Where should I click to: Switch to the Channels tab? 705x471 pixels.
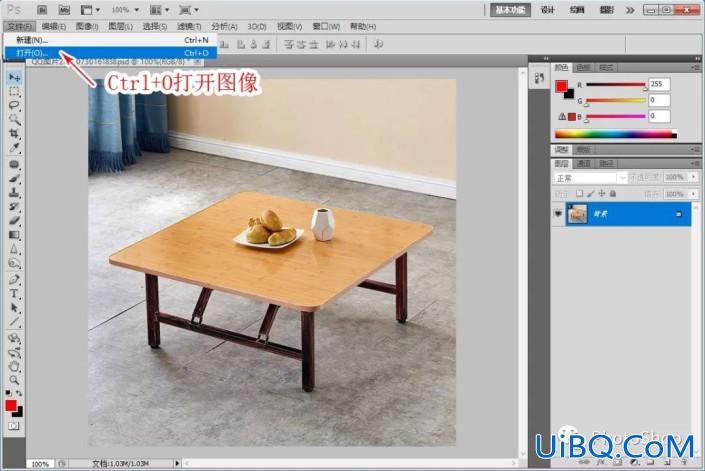(583, 164)
